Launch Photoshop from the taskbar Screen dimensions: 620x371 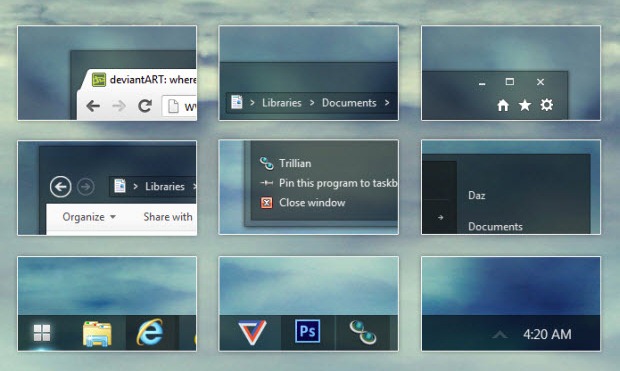pos(308,331)
